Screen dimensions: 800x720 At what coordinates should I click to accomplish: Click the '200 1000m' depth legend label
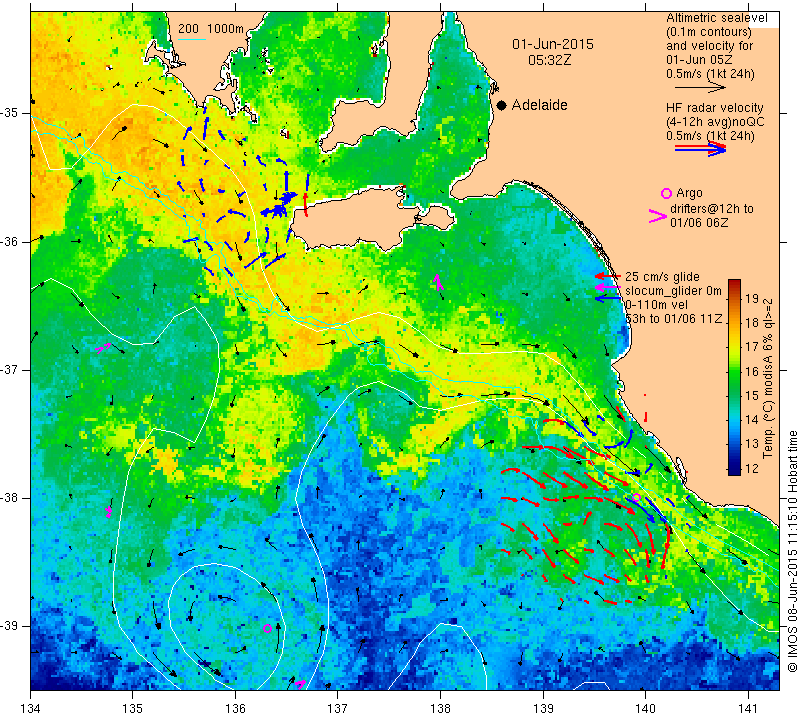[x=211, y=29]
